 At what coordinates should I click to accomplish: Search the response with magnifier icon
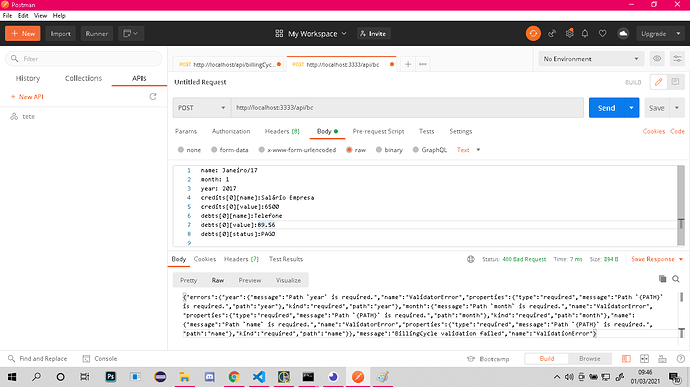pos(676,279)
